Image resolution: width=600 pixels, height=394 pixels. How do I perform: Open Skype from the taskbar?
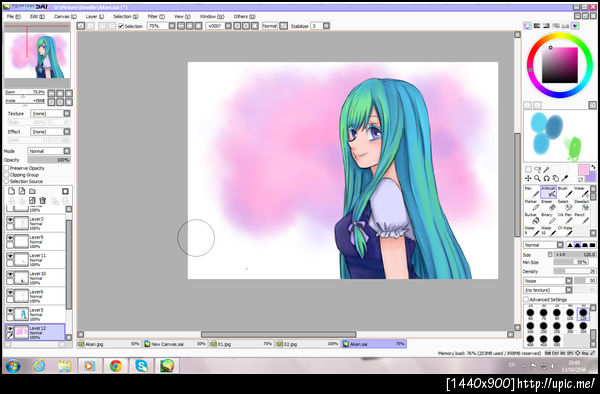click(142, 366)
